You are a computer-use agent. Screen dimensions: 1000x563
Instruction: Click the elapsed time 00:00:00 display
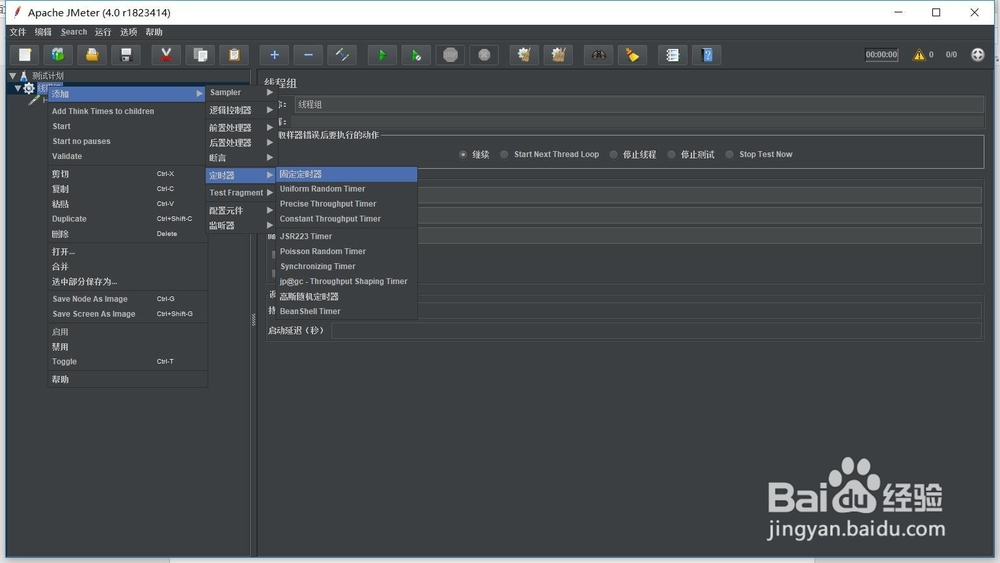(x=881, y=55)
